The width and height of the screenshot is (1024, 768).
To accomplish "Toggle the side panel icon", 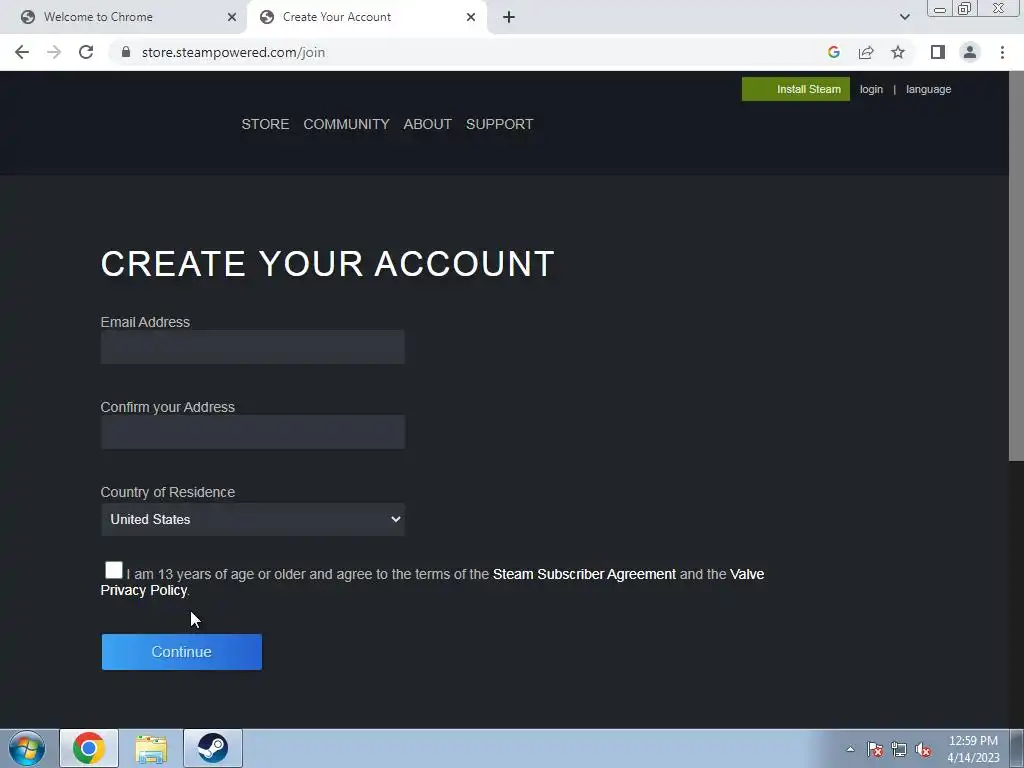I will 938,52.
